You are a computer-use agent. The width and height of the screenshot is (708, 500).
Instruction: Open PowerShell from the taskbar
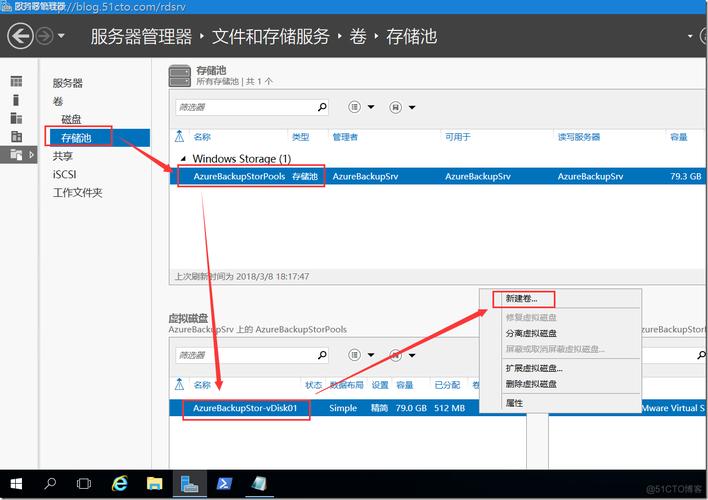[224, 484]
